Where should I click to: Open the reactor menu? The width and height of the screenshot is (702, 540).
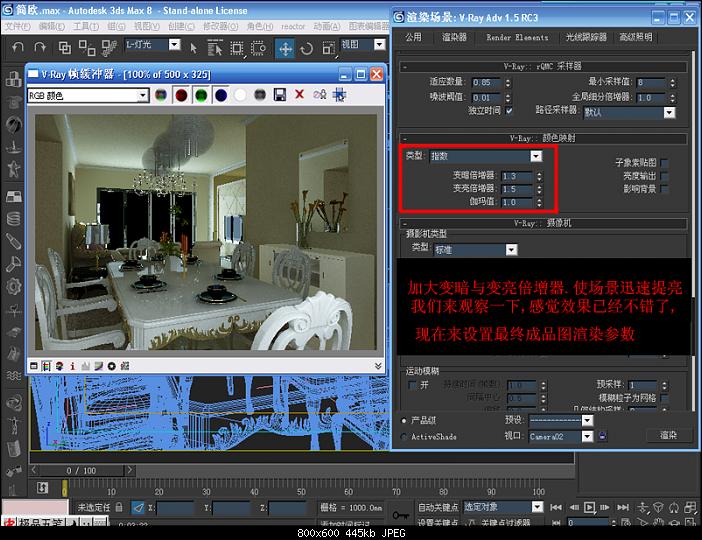point(293,26)
